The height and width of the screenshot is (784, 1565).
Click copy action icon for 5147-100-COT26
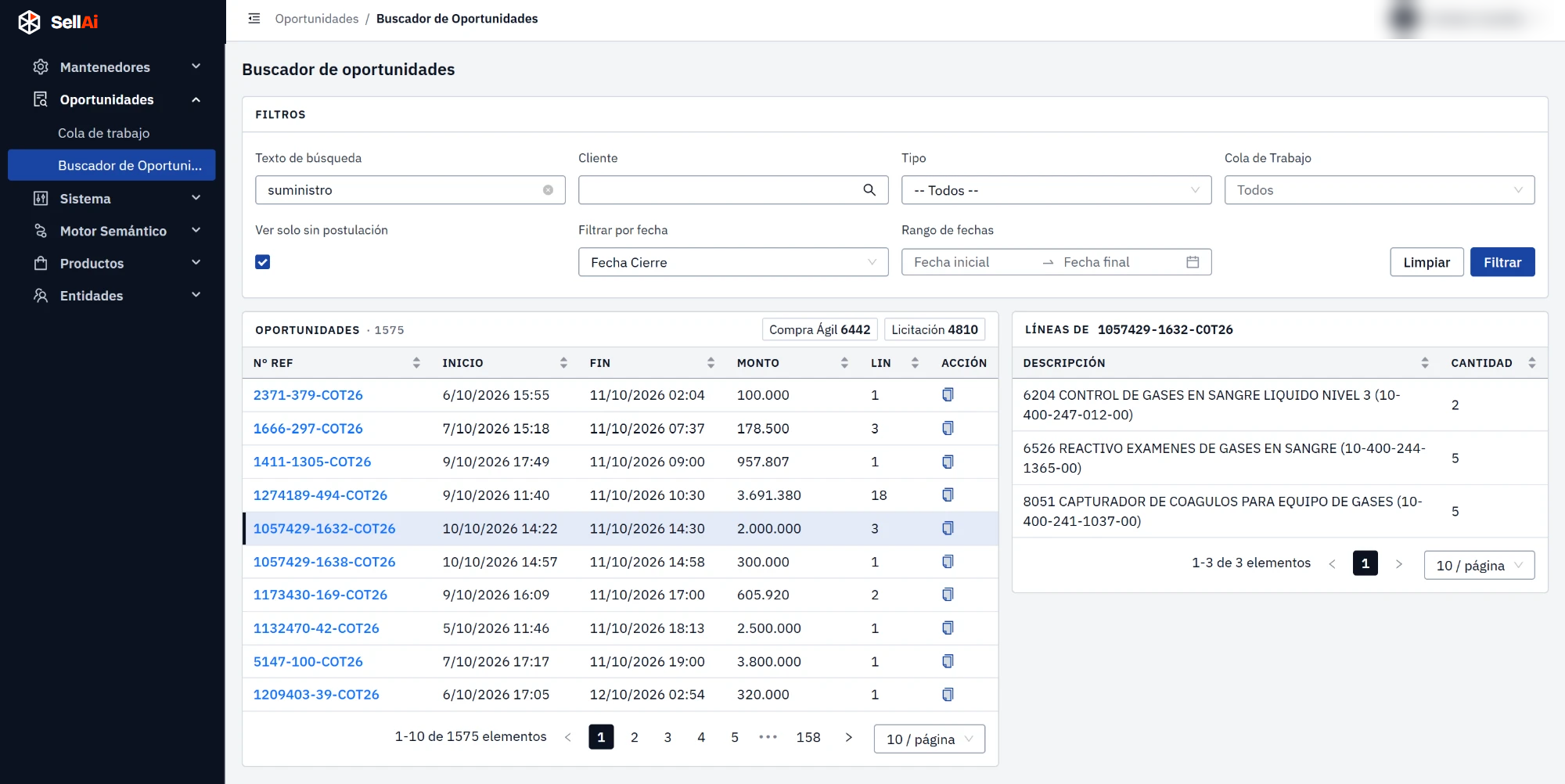coord(948,662)
